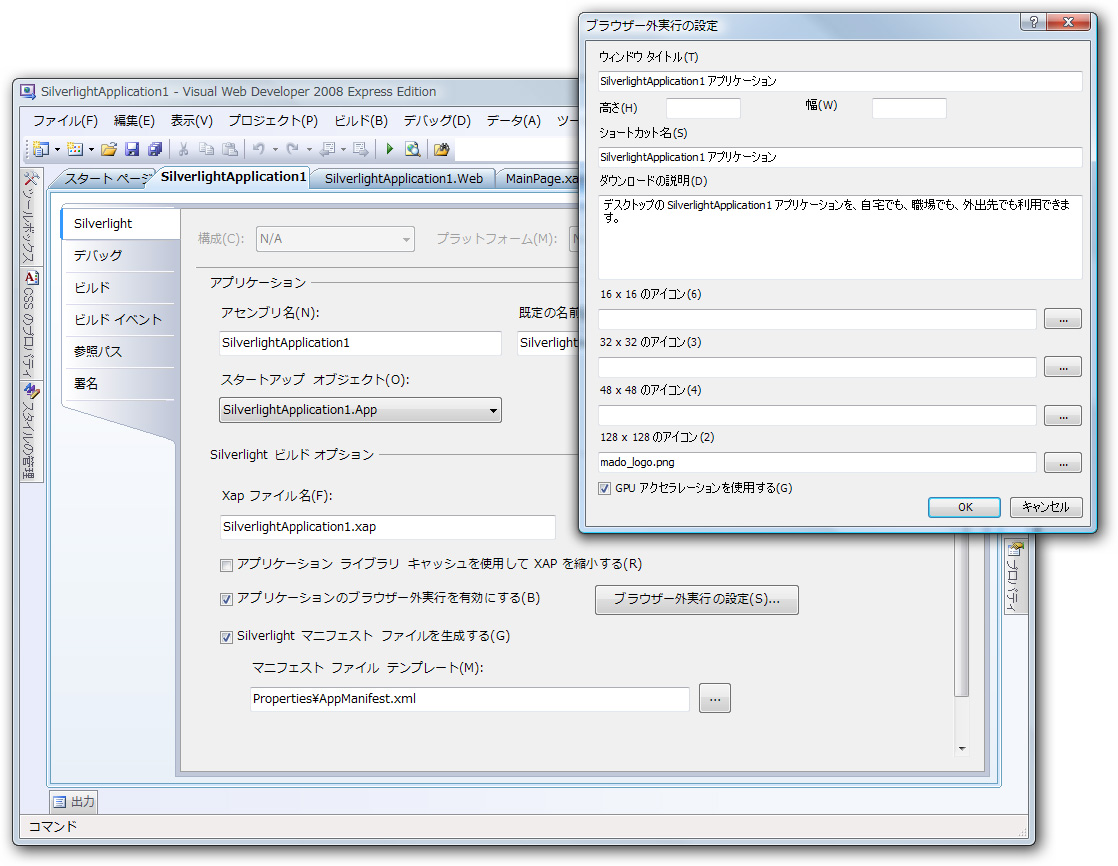This screenshot has width=1118, height=866.
Task: Undo the last action via the toolbar
Action: pyautogui.click(x=258, y=148)
